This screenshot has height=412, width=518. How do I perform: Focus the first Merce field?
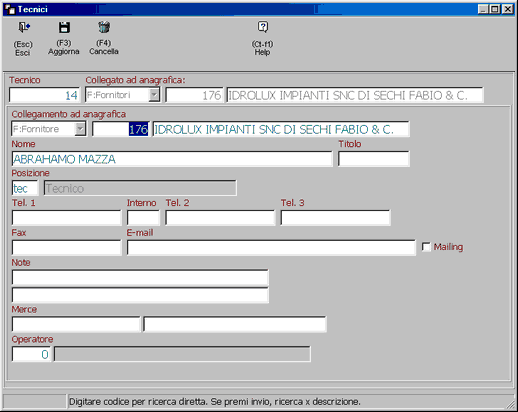[x=76, y=324]
